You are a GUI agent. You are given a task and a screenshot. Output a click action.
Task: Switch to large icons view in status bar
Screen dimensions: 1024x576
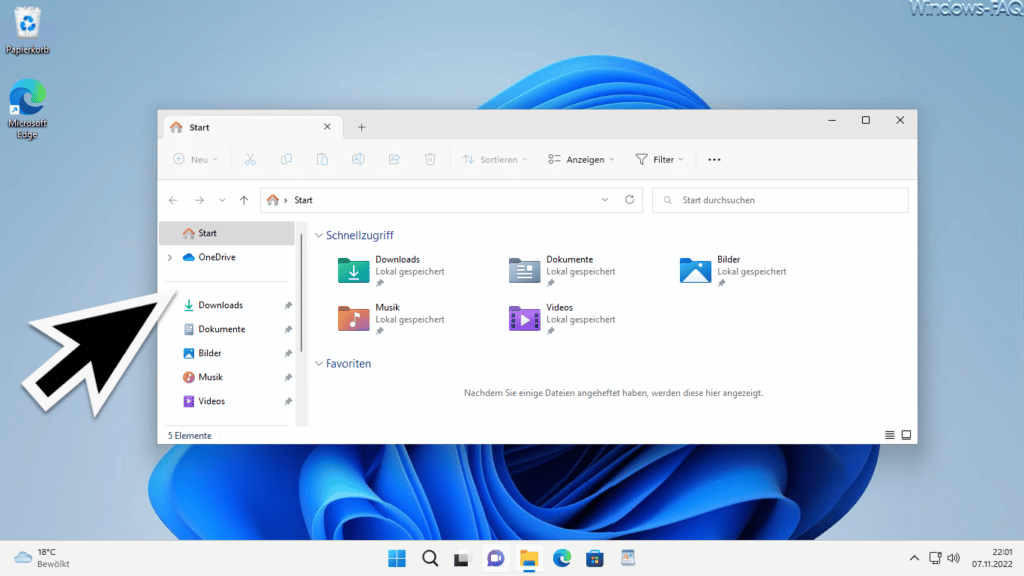(906, 435)
